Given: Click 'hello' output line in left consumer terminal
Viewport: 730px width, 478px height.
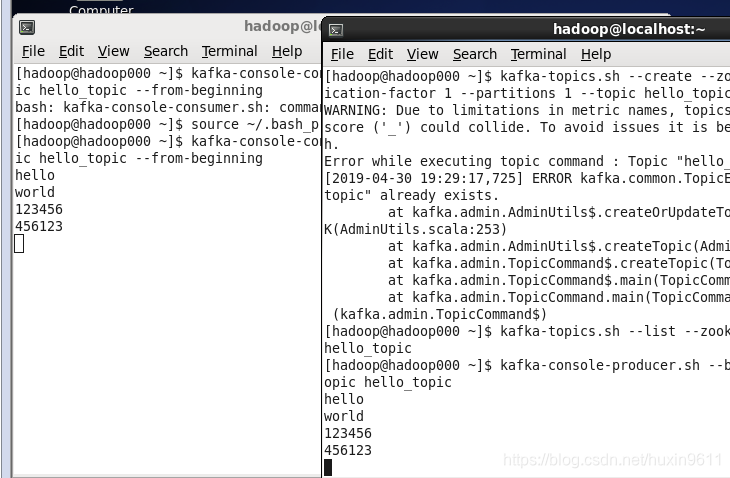Looking at the screenshot, I should click(35, 175).
